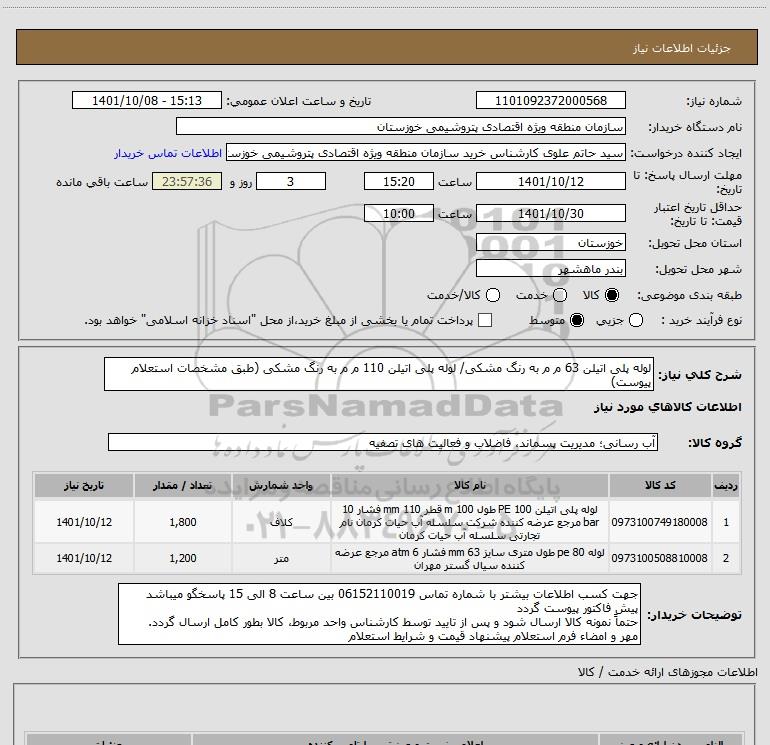This screenshot has height=745, width=770.
Task: Click response deadline date 1401/10/12 field
Action: pos(550,181)
